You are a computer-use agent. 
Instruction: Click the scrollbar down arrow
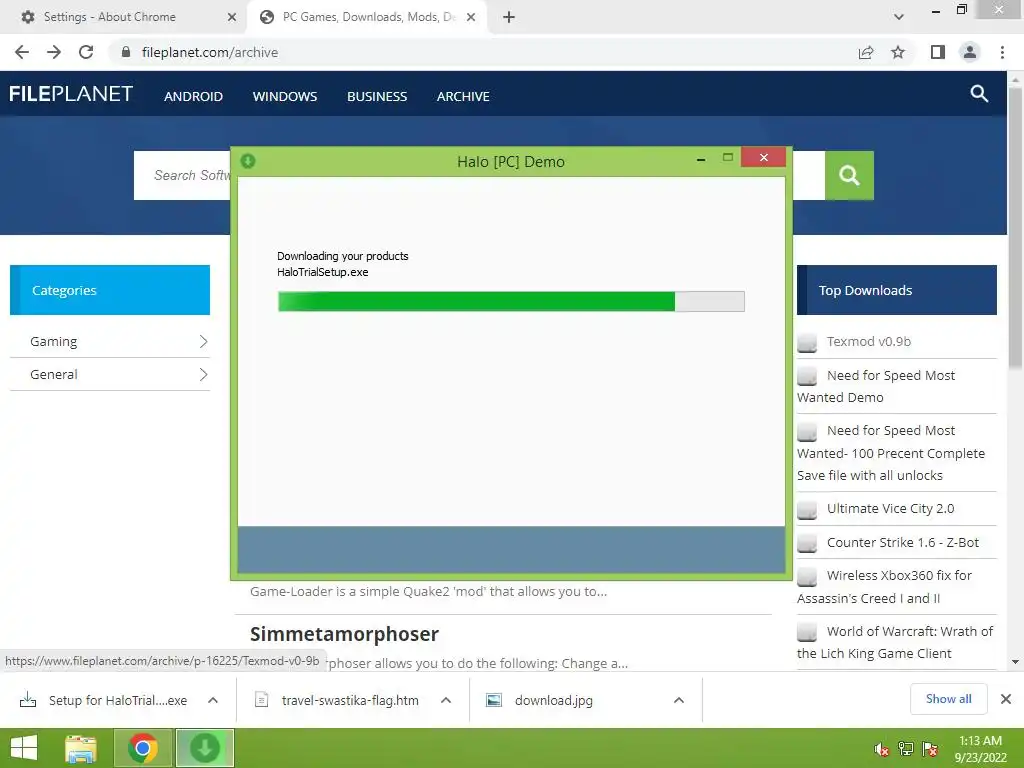coord(1015,662)
